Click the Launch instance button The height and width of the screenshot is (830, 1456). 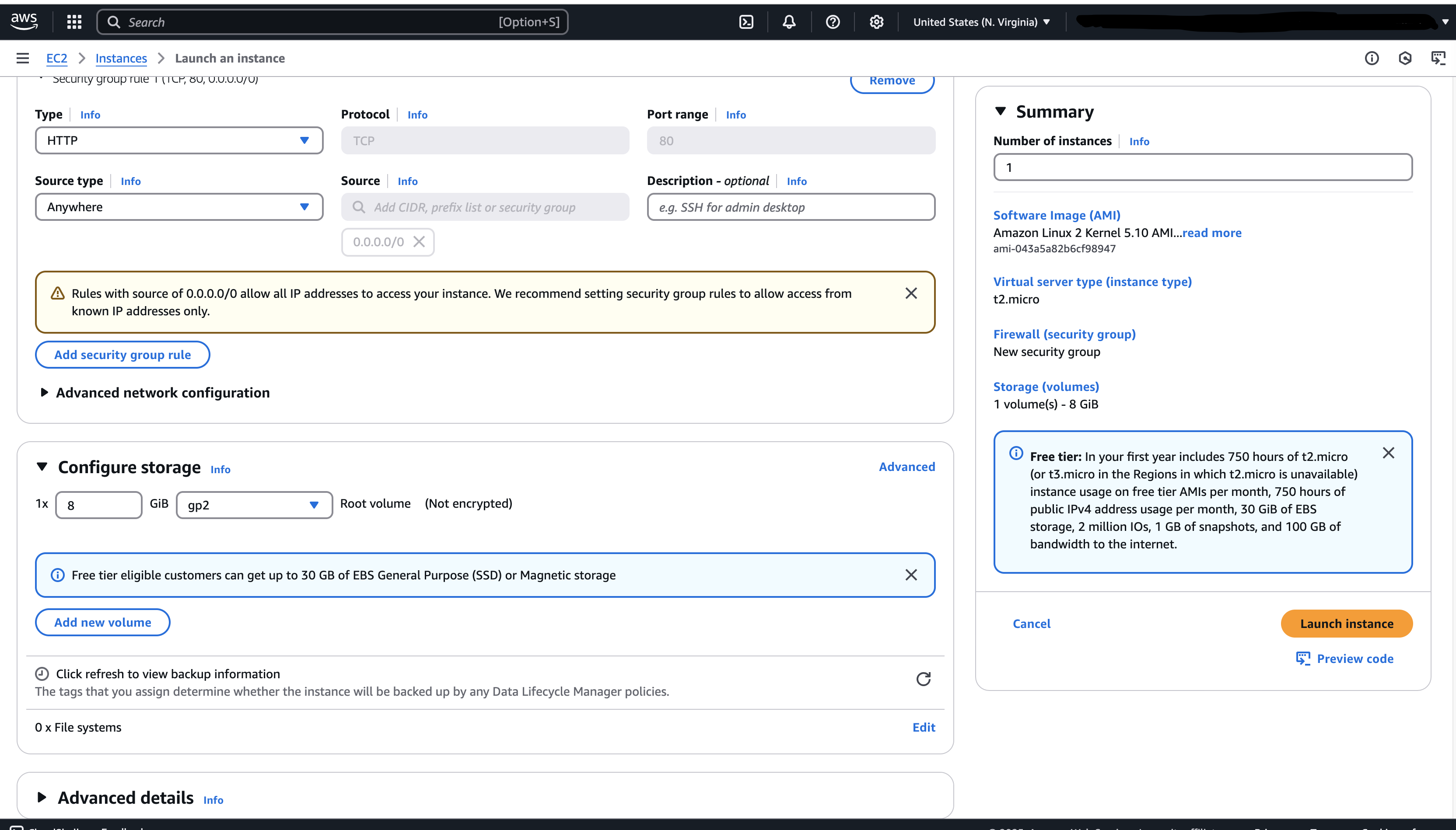tap(1347, 624)
